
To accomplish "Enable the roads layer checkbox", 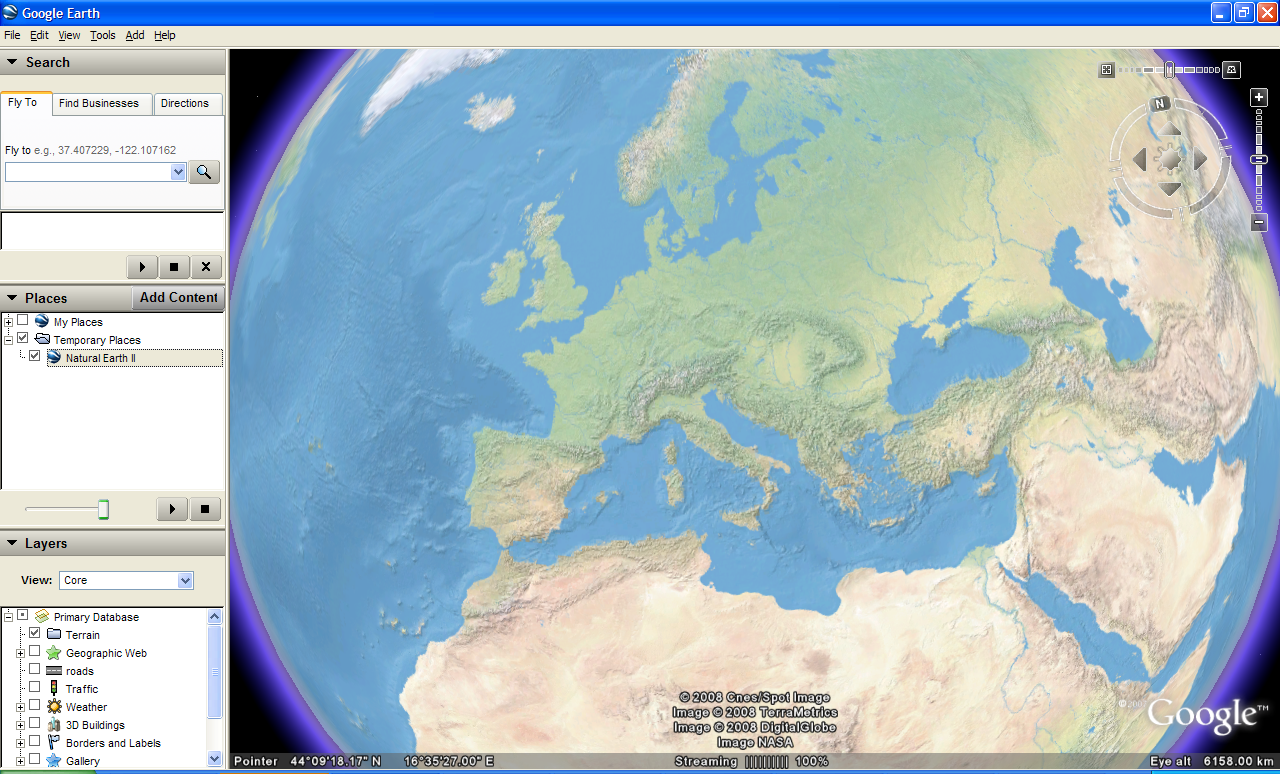I will pos(35,669).
